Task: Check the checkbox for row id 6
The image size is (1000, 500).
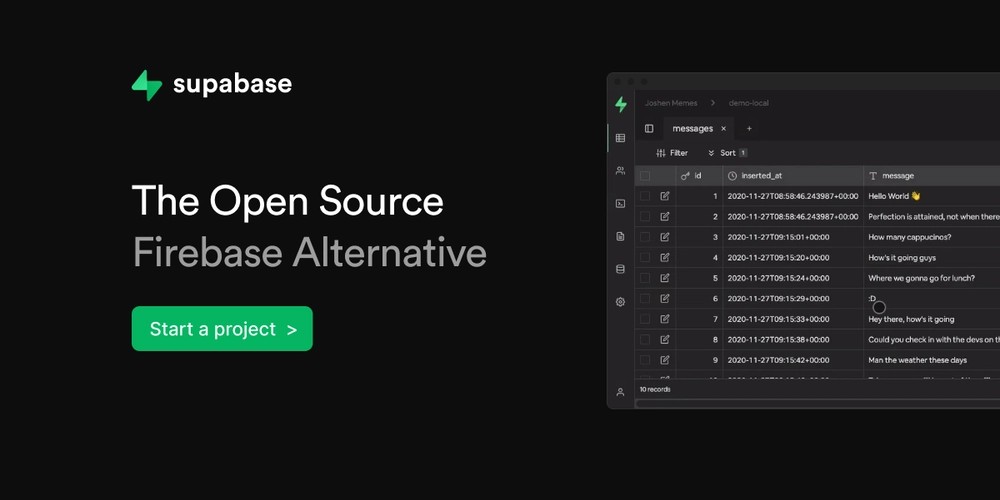Action: click(645, 298)
